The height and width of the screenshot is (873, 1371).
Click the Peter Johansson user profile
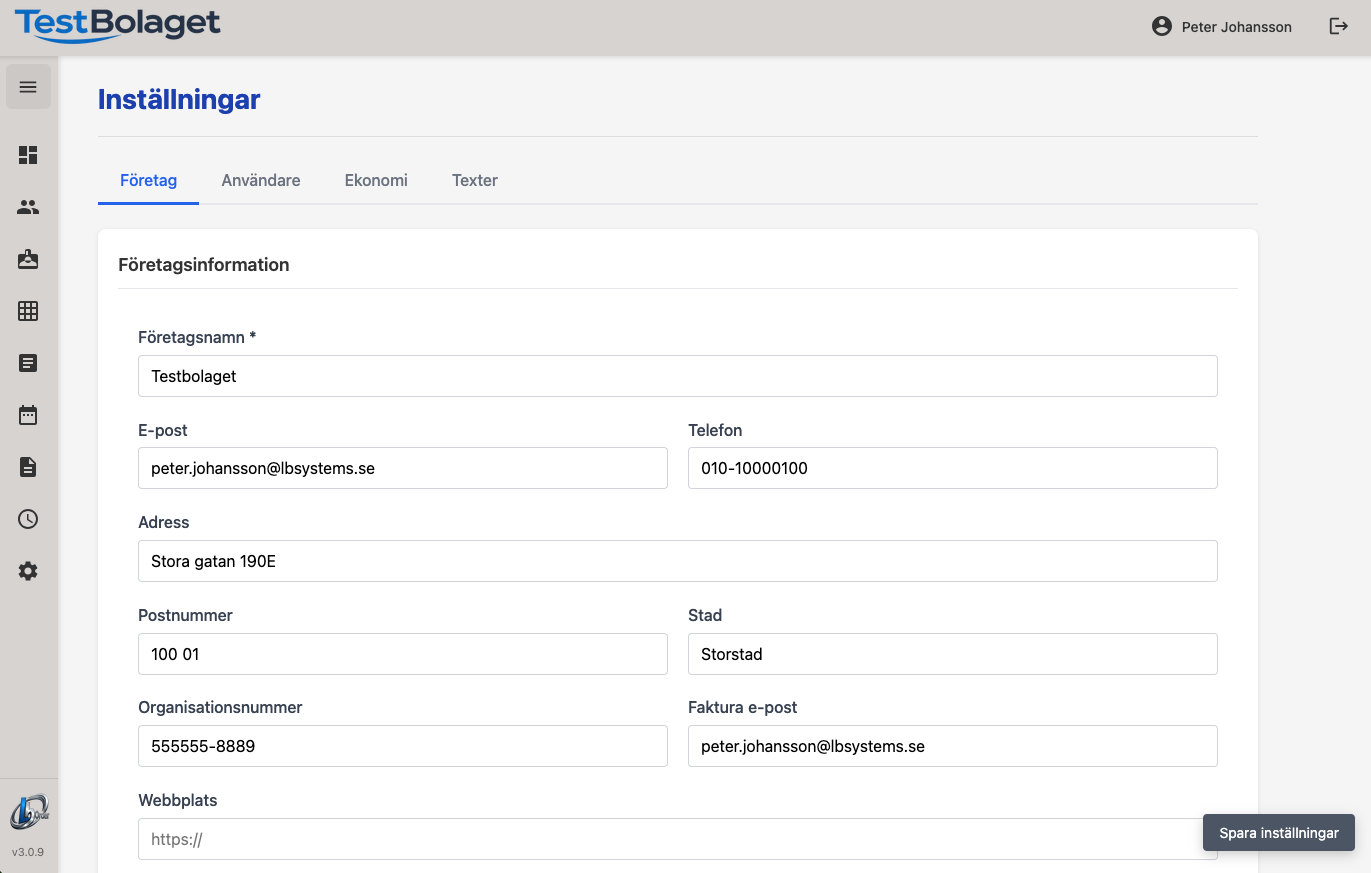tap(1222, 27)
